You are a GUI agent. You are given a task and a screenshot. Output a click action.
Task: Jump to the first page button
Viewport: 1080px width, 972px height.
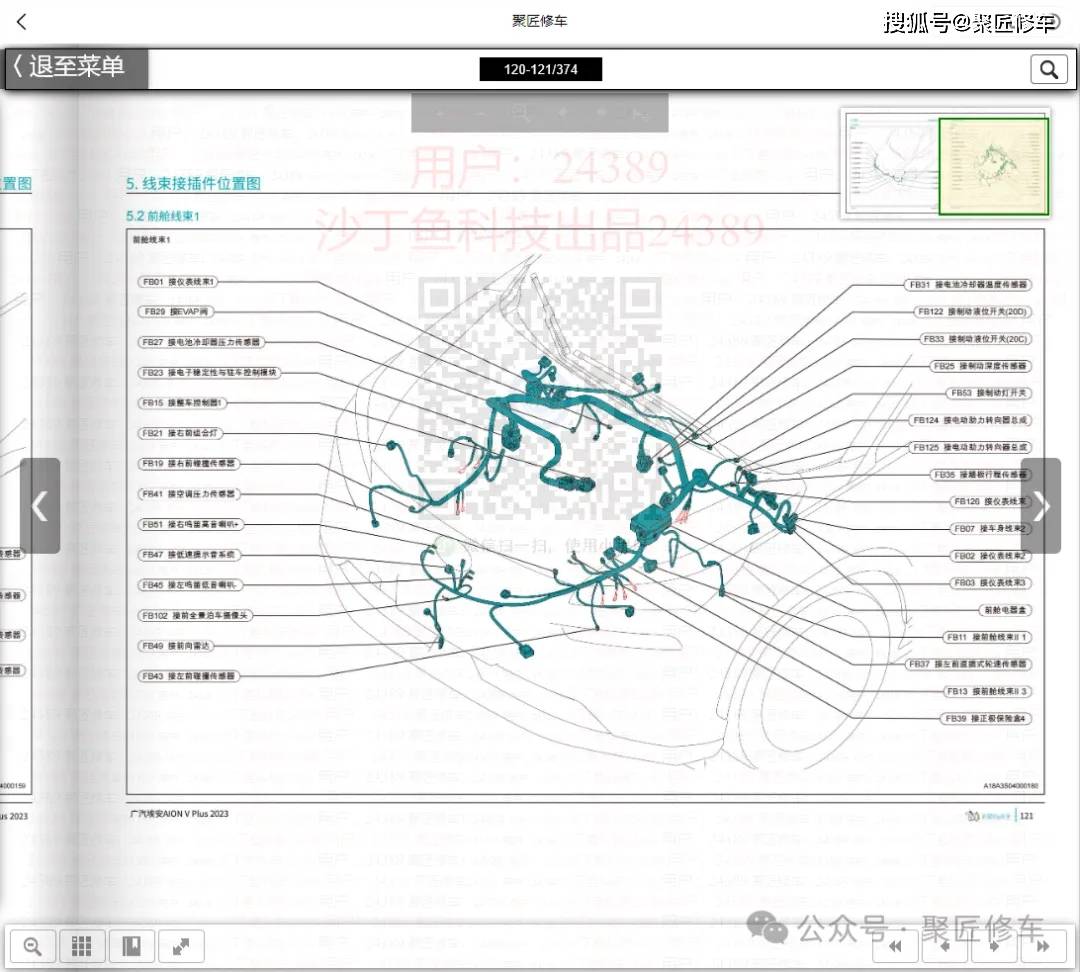[895, 946]
